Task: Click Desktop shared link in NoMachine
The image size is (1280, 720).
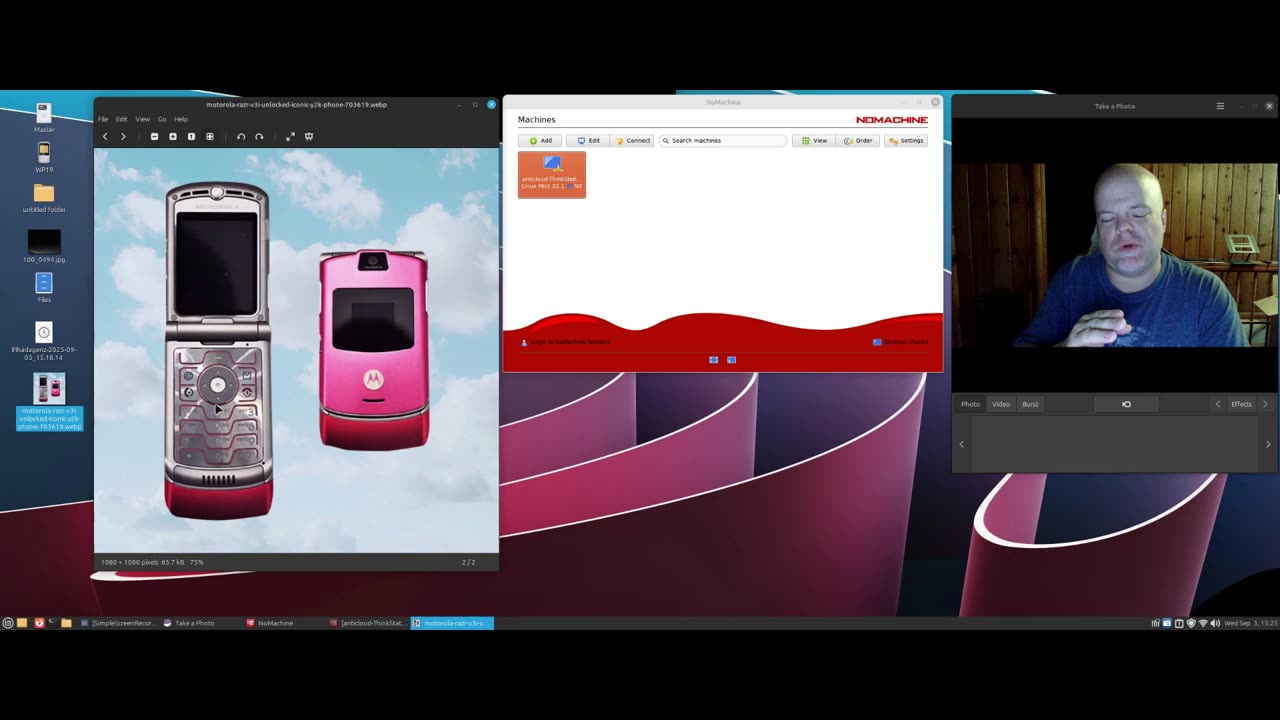Action: (900, 342)
